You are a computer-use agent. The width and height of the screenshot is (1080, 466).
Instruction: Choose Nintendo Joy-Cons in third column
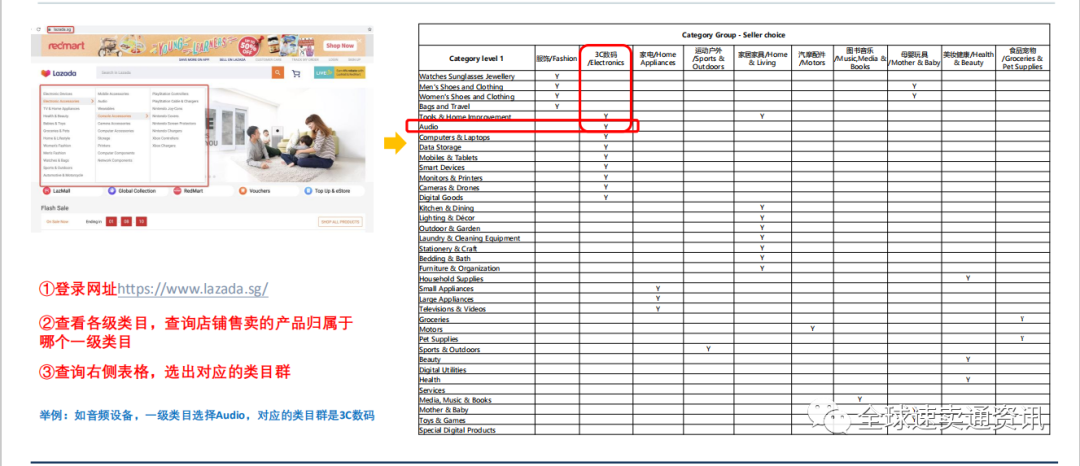point(167,109)
